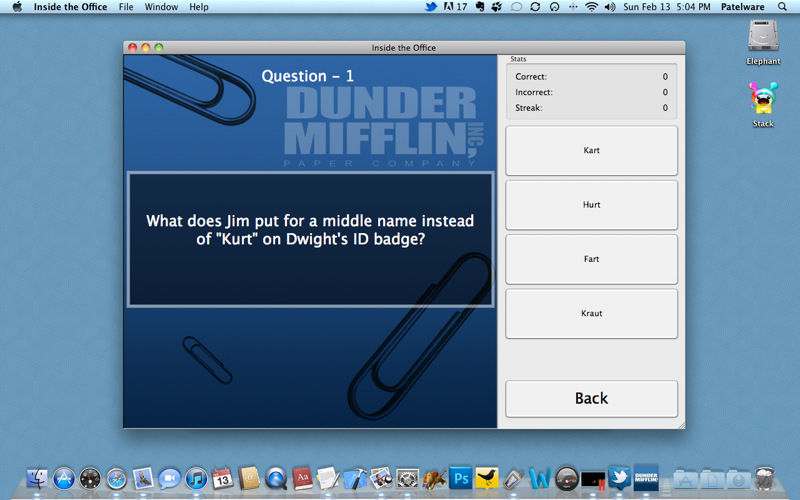This screenshot has width=800, height=500.
Task: Minimize the Inside the Office window
Action: 146,47
